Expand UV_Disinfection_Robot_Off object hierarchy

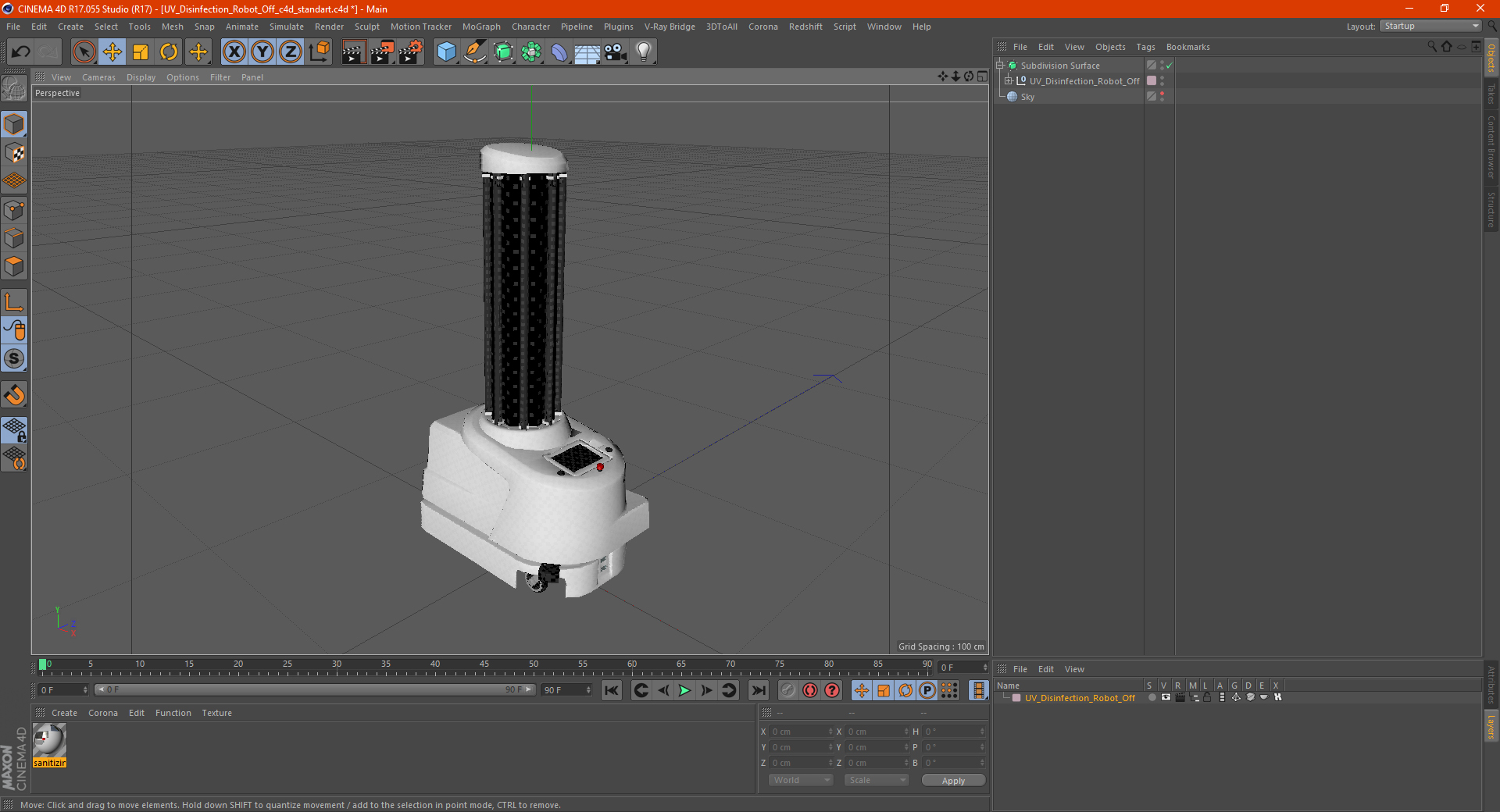1009,80
